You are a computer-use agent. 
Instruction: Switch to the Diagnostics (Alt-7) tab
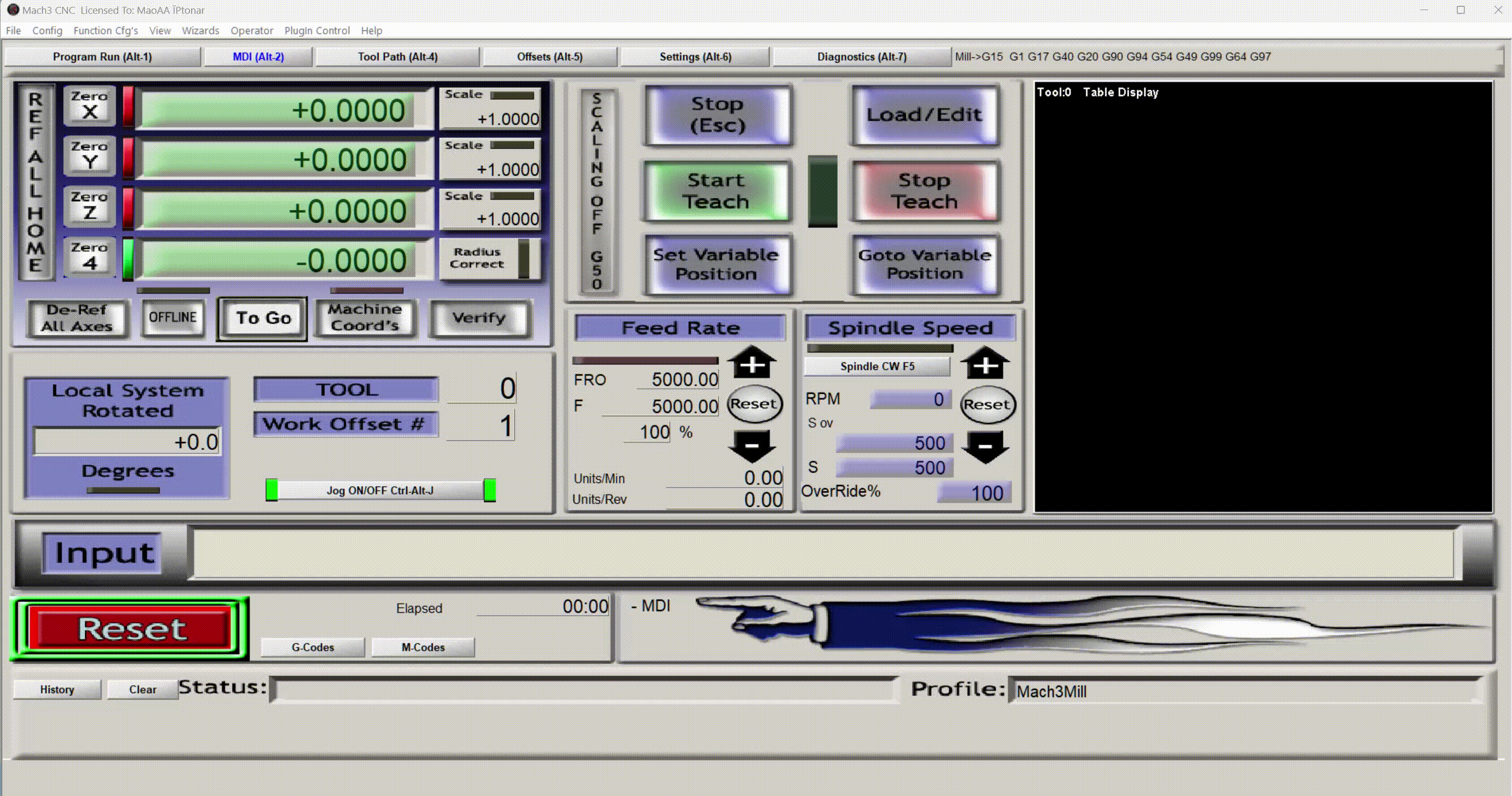[861, 56]
